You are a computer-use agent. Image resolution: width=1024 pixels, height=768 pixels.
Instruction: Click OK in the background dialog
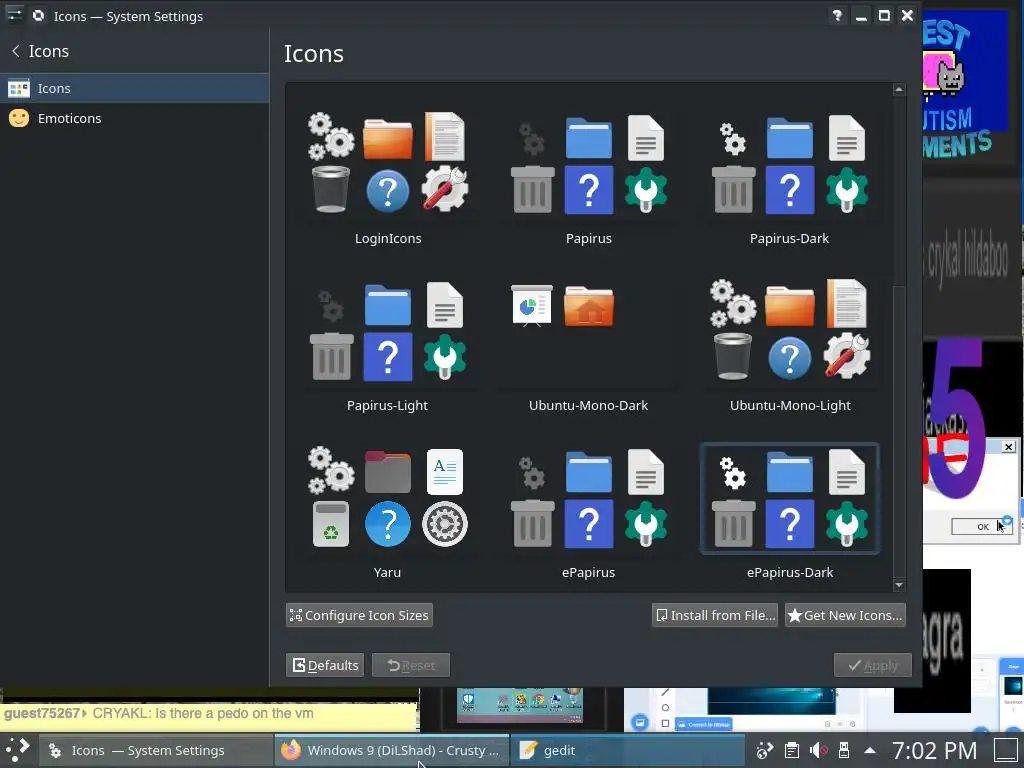point(982,526)
